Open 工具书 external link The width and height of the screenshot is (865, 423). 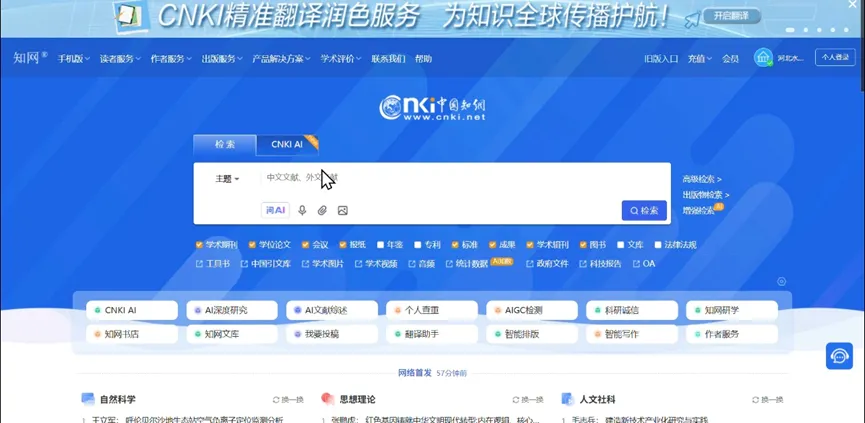212,264
